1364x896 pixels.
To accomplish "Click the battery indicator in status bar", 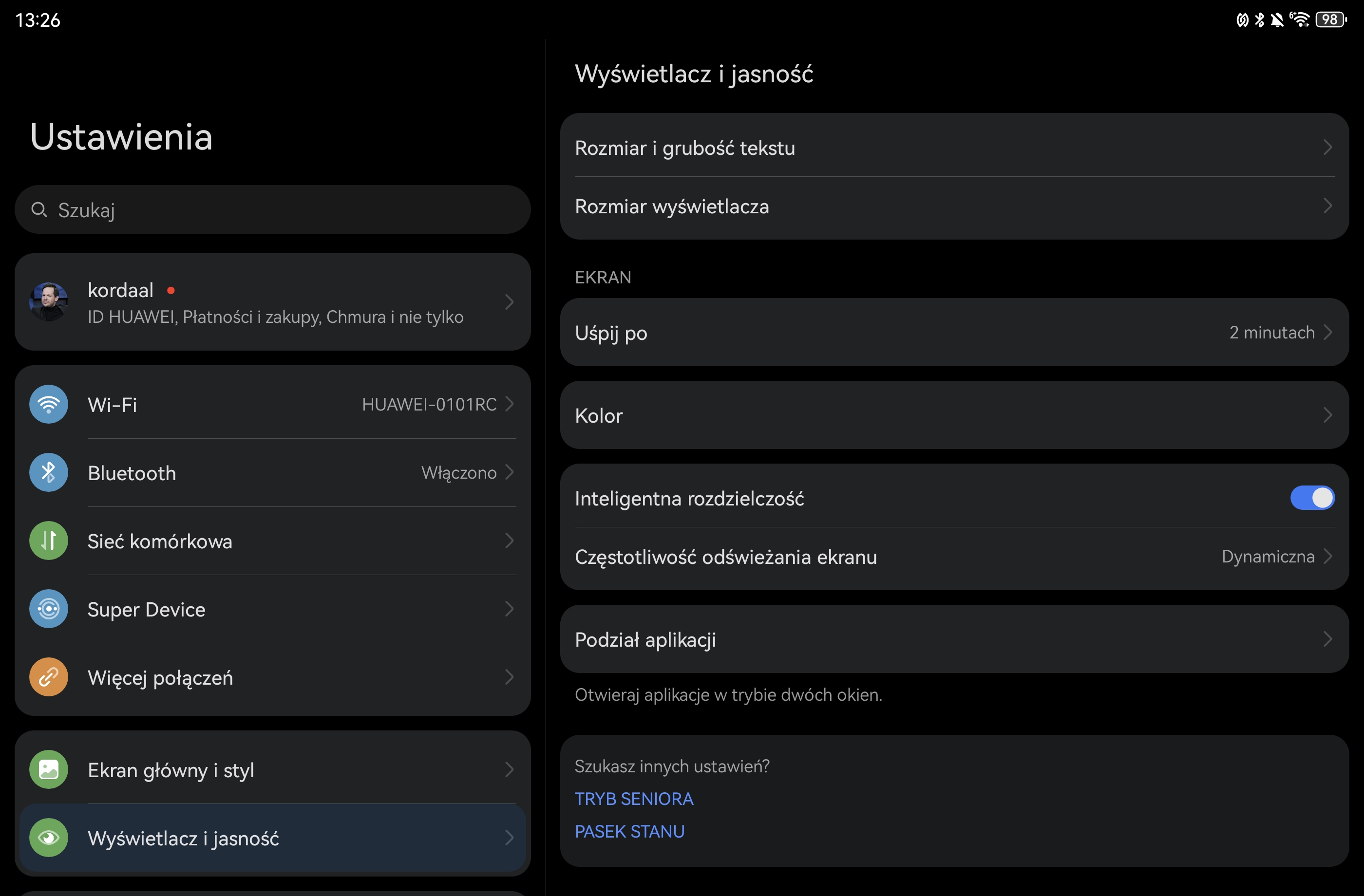I will pos(1330,20).
